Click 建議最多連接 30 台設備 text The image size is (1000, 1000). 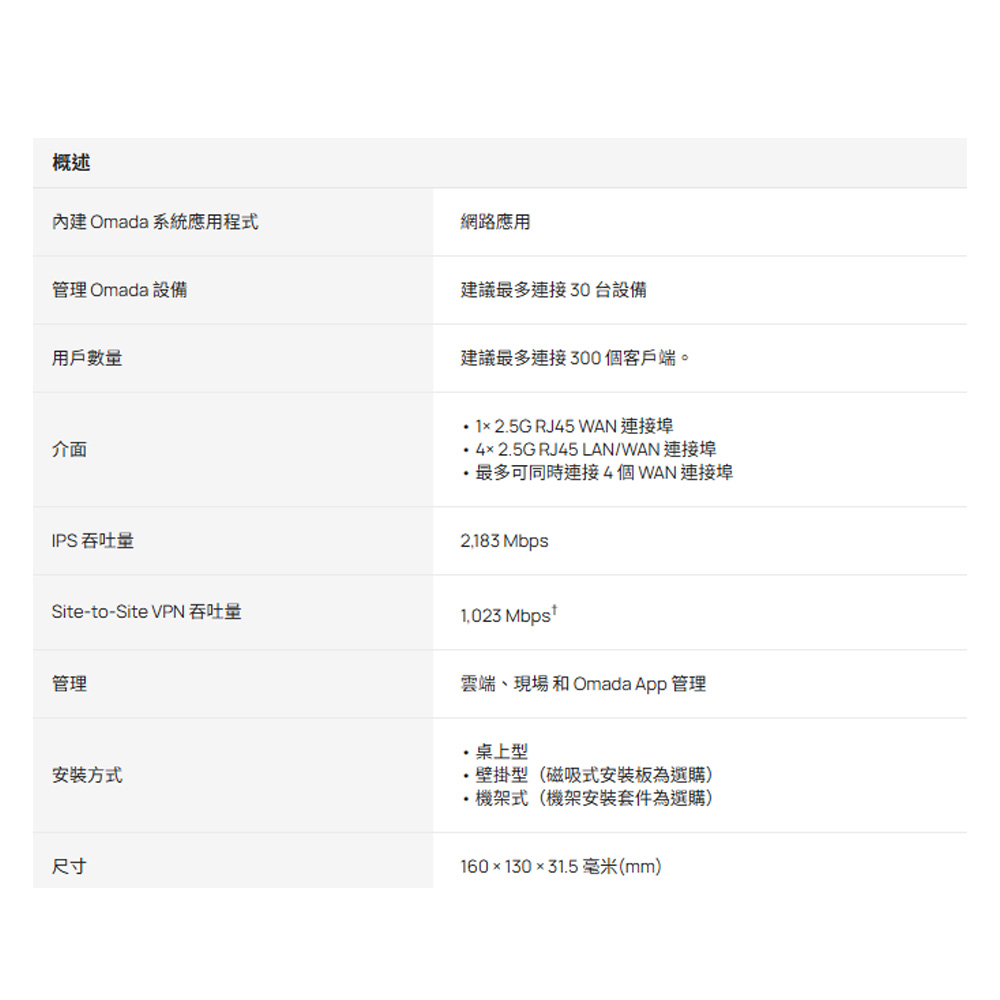click(x=554, y=290)
